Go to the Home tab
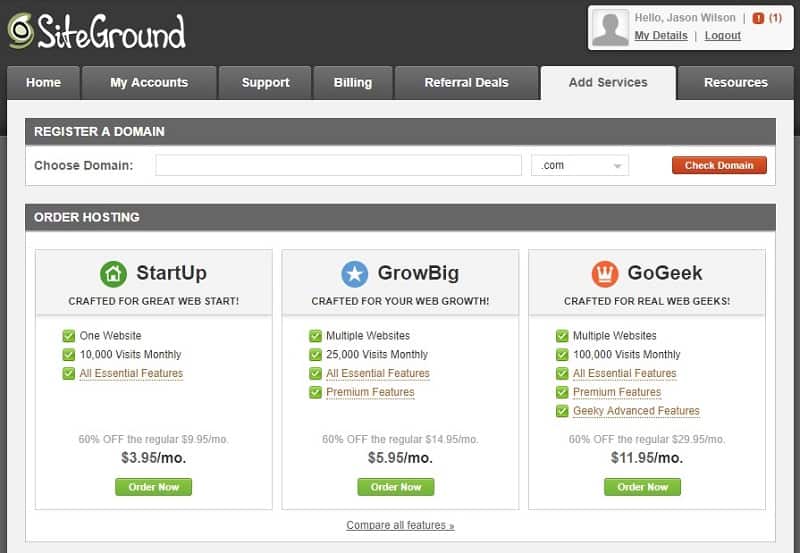Viewport: 800px width, 553px height. click(x=43, y=83)
